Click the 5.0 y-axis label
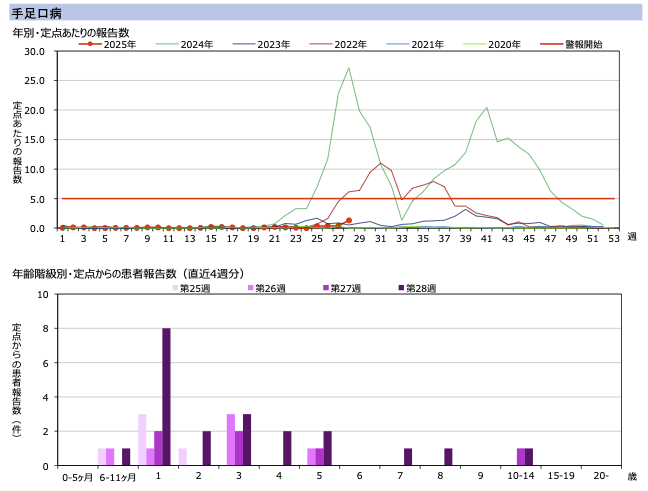 click(x=37, y=199)
